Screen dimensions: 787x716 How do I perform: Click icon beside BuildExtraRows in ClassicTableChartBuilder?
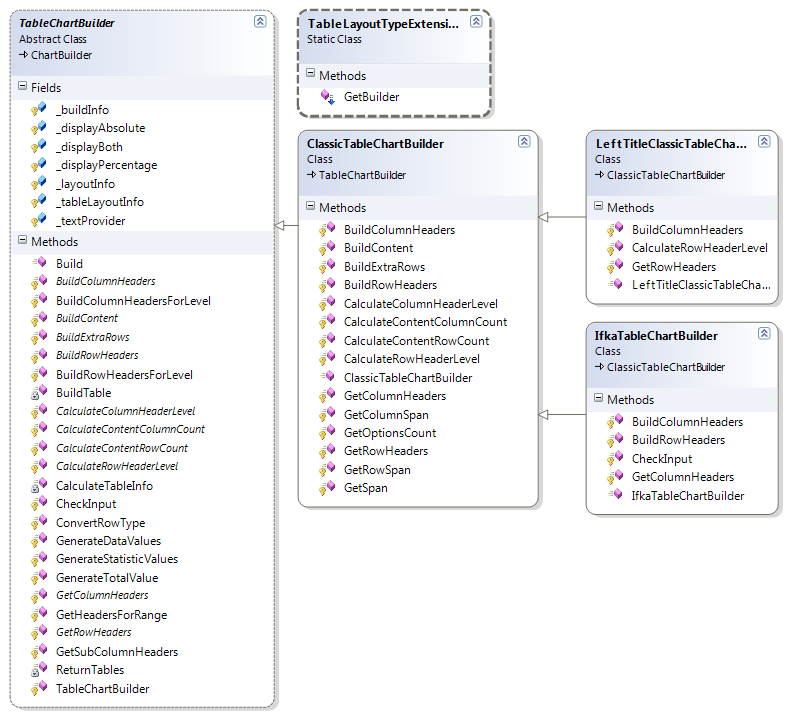(x=327, y=267)
